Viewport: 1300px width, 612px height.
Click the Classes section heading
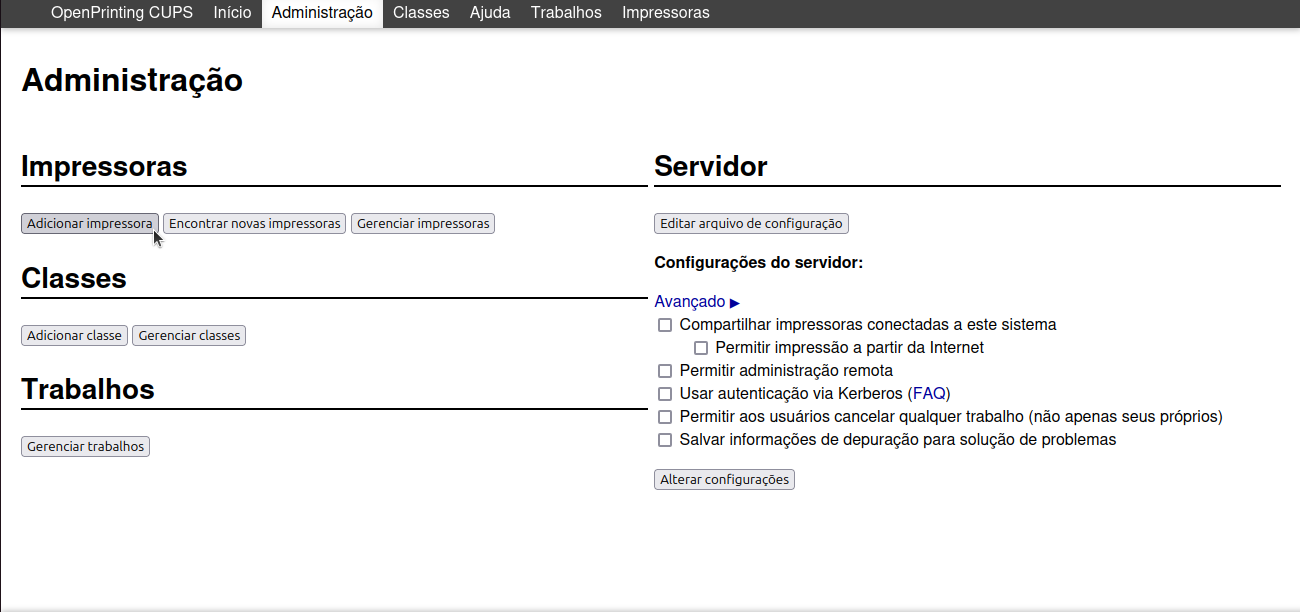[x=74, y=278]
